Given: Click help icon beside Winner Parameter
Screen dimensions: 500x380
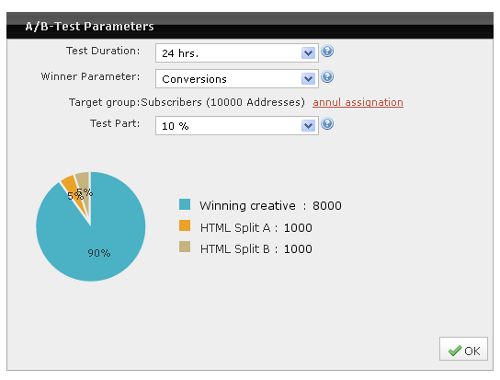Looking at the screenshot, I should tap(327, 77).
